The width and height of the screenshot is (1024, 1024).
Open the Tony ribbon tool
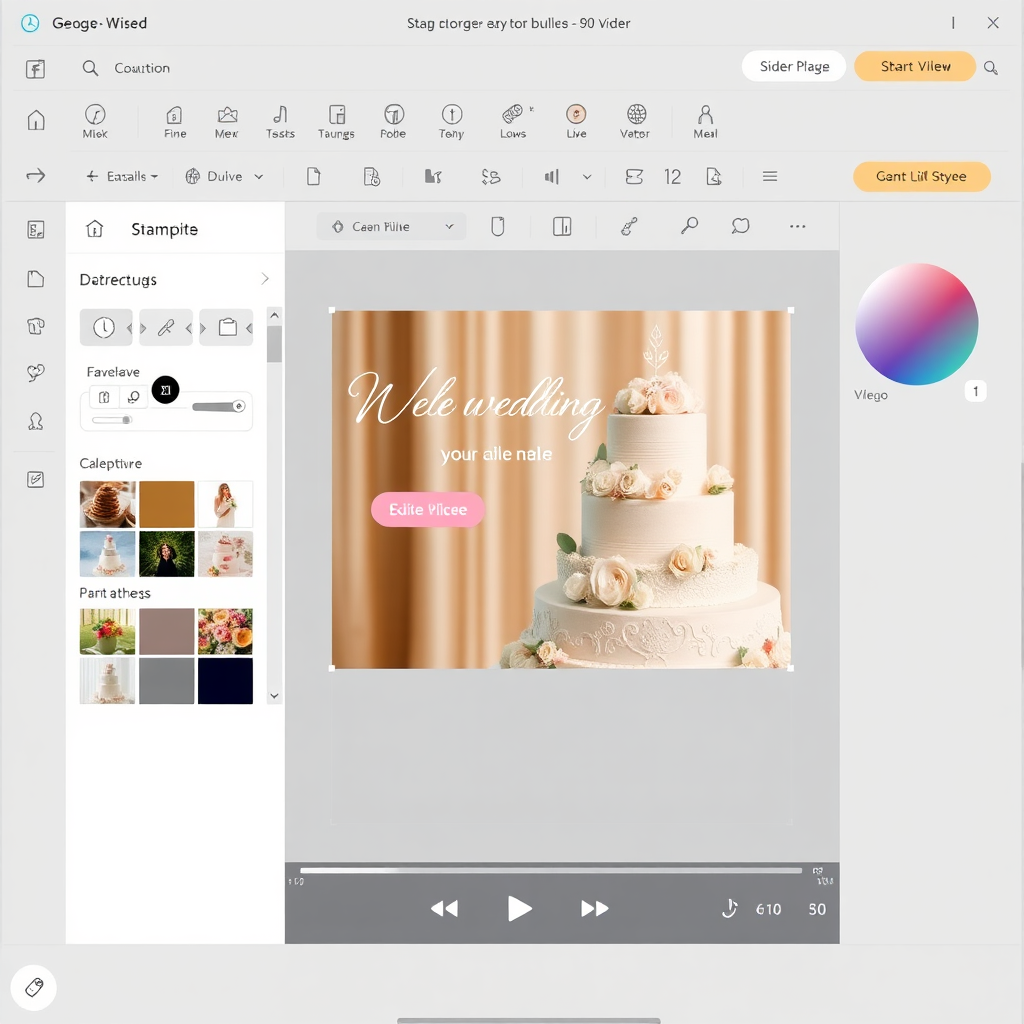point(451,121)
